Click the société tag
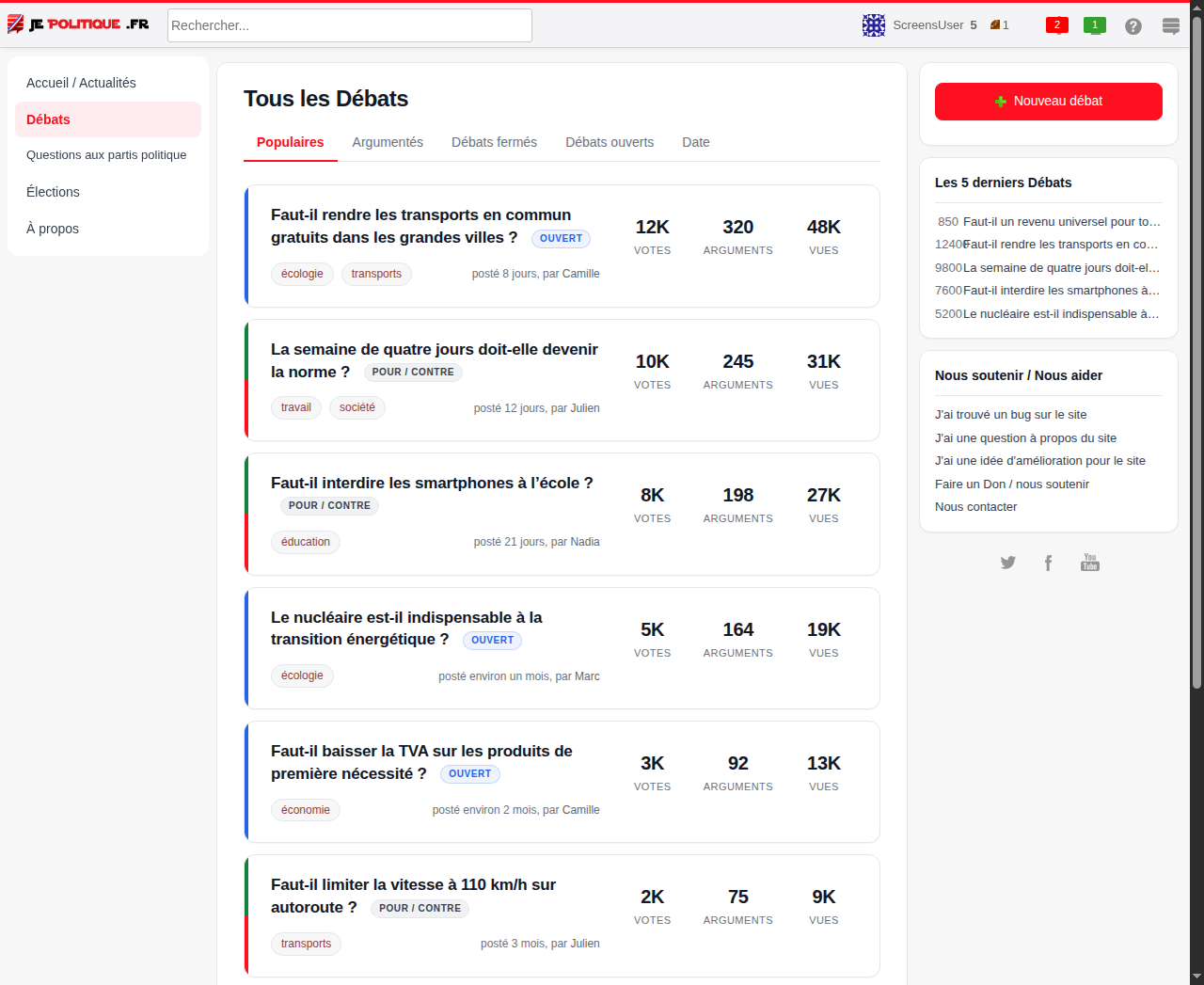The image size is (1204, 985). (x=357, y=407)
